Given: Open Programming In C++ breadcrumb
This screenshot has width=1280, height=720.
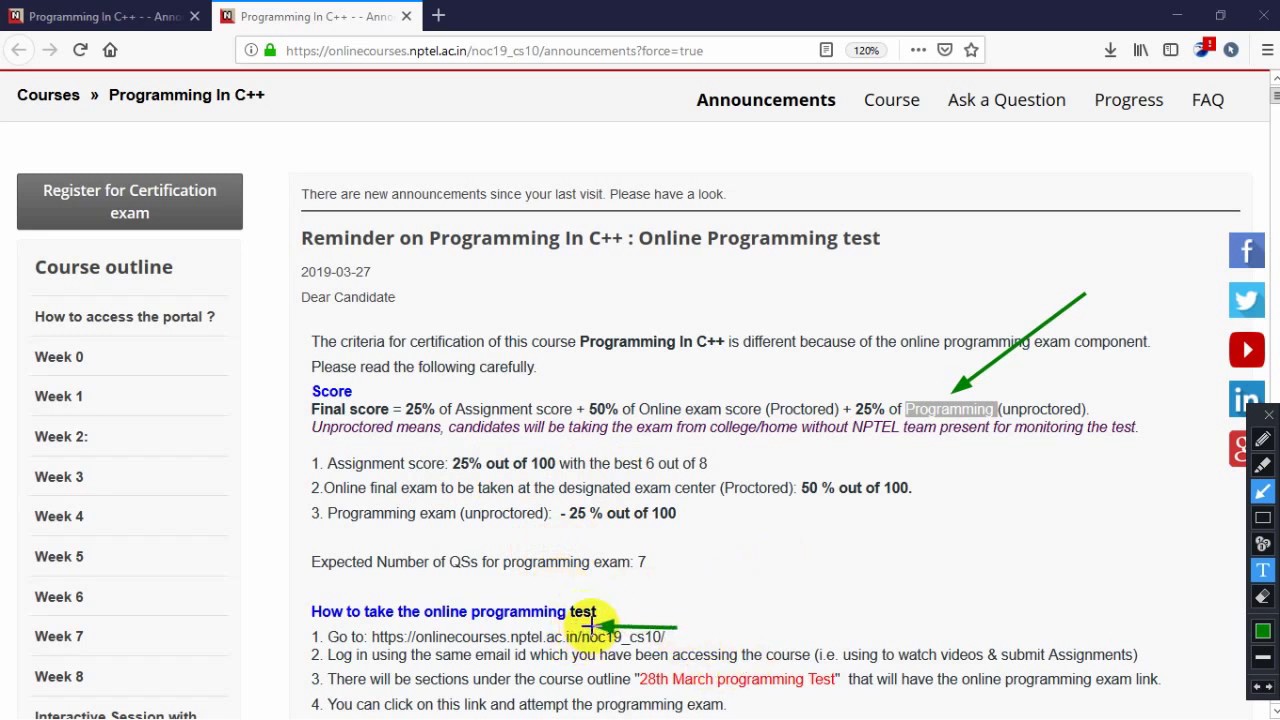Looking at the screenshot, I should pyautogui.click(x=187, y=95).
